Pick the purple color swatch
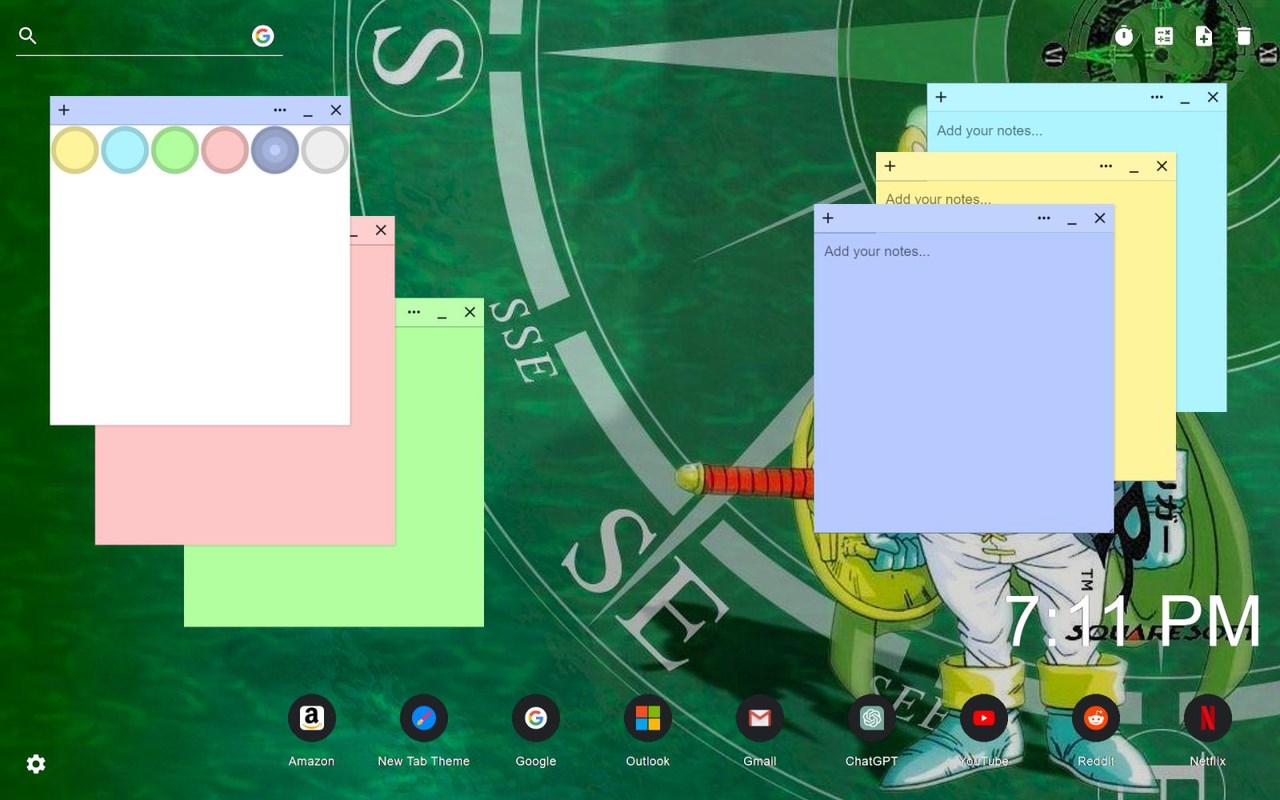This screenshot has width=1280, height=800. click(275, 150)
